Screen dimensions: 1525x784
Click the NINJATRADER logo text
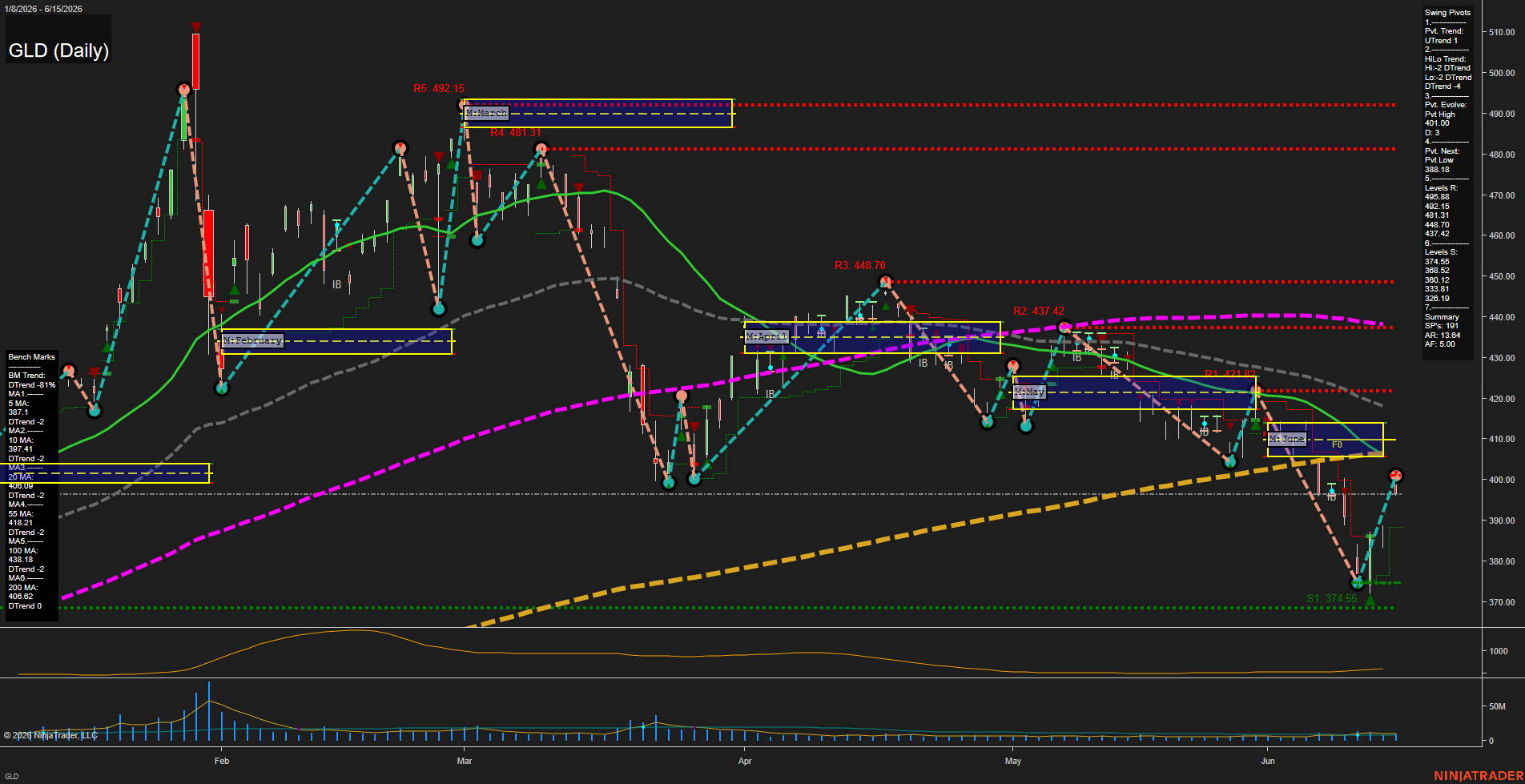click(x=1477, y=776)
